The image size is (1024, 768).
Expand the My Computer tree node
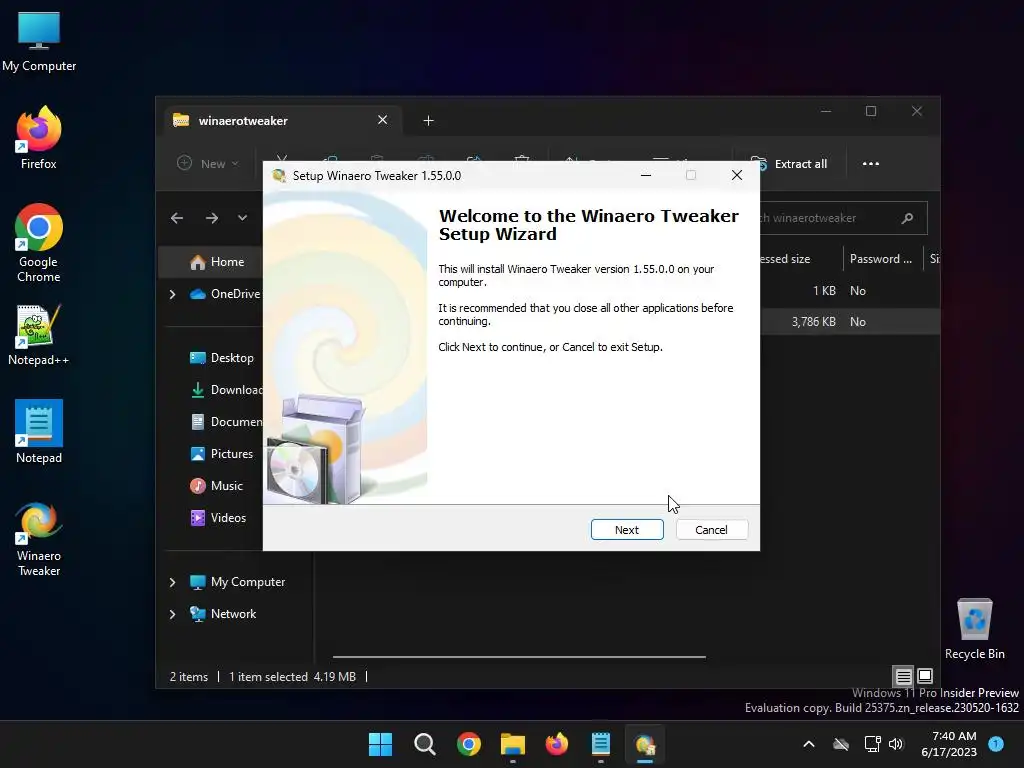tap(172, 582)
